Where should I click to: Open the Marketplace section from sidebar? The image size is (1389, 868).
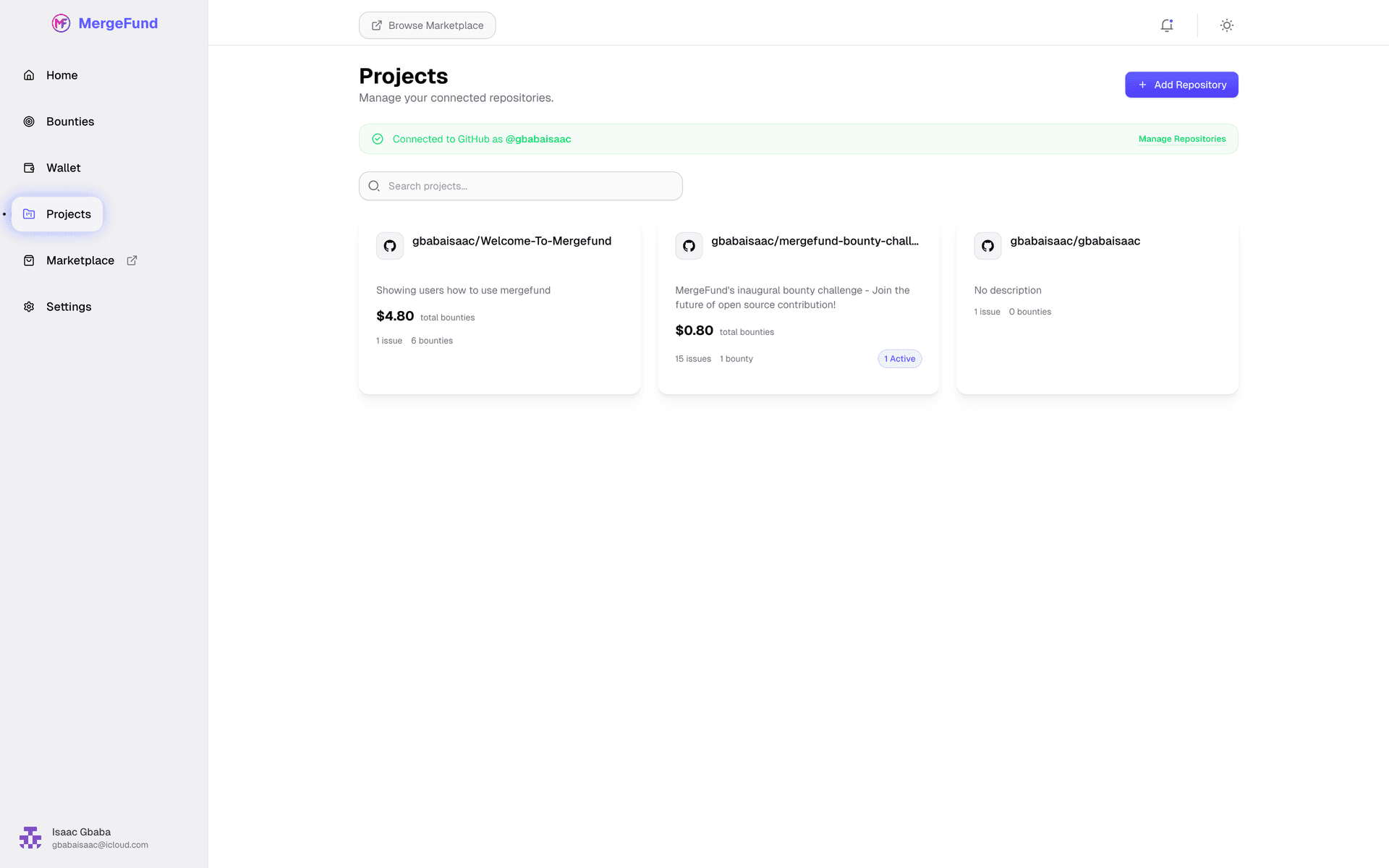tap(80, 260)
